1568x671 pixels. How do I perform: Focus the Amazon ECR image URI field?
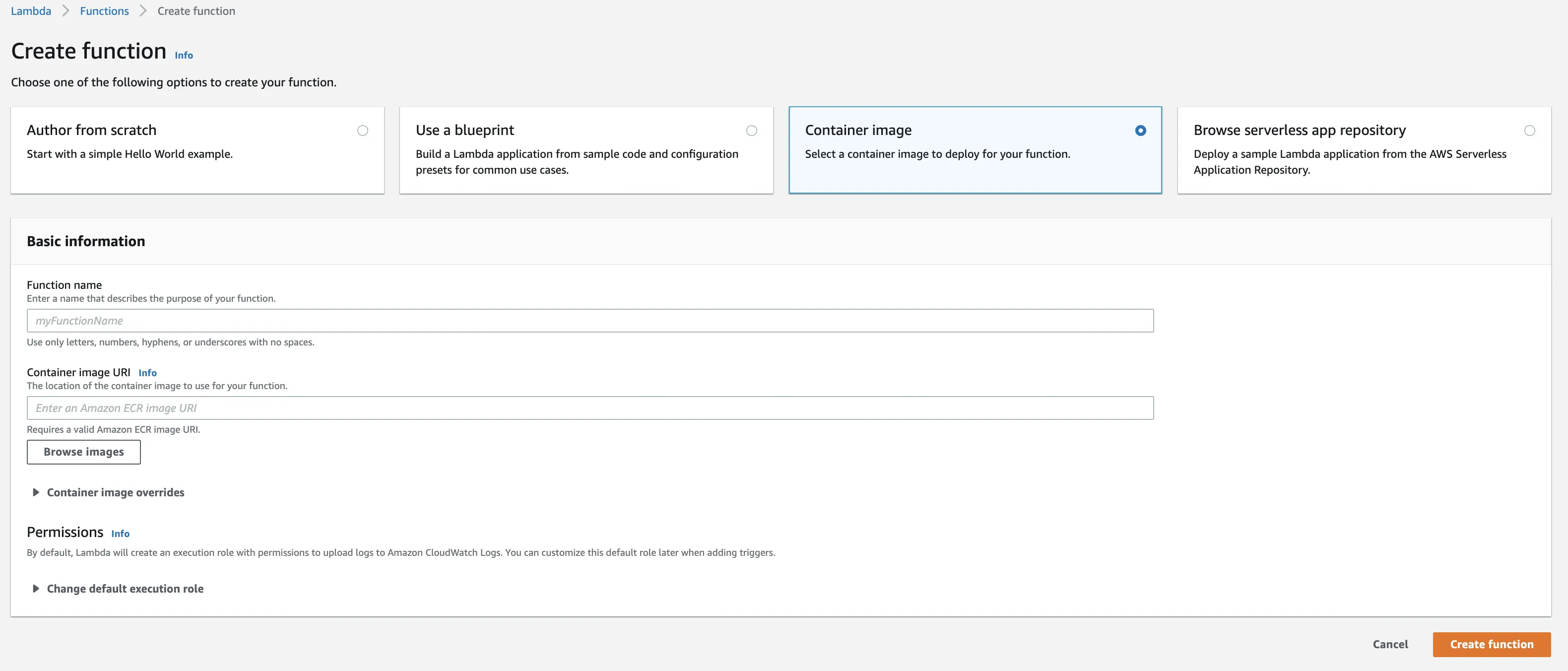589,408
